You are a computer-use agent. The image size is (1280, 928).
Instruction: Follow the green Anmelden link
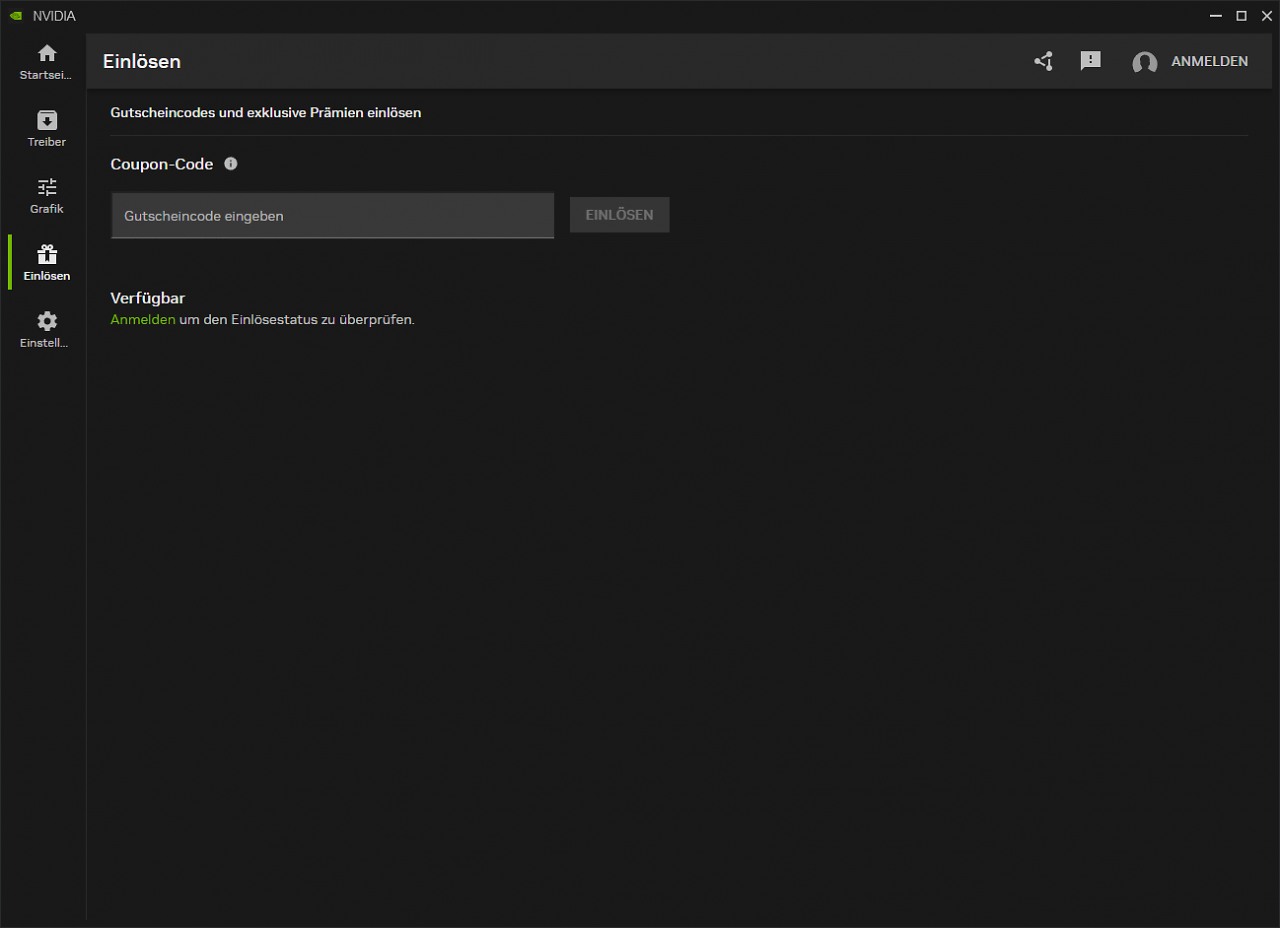pyautogui.click(x=143, y=320)
